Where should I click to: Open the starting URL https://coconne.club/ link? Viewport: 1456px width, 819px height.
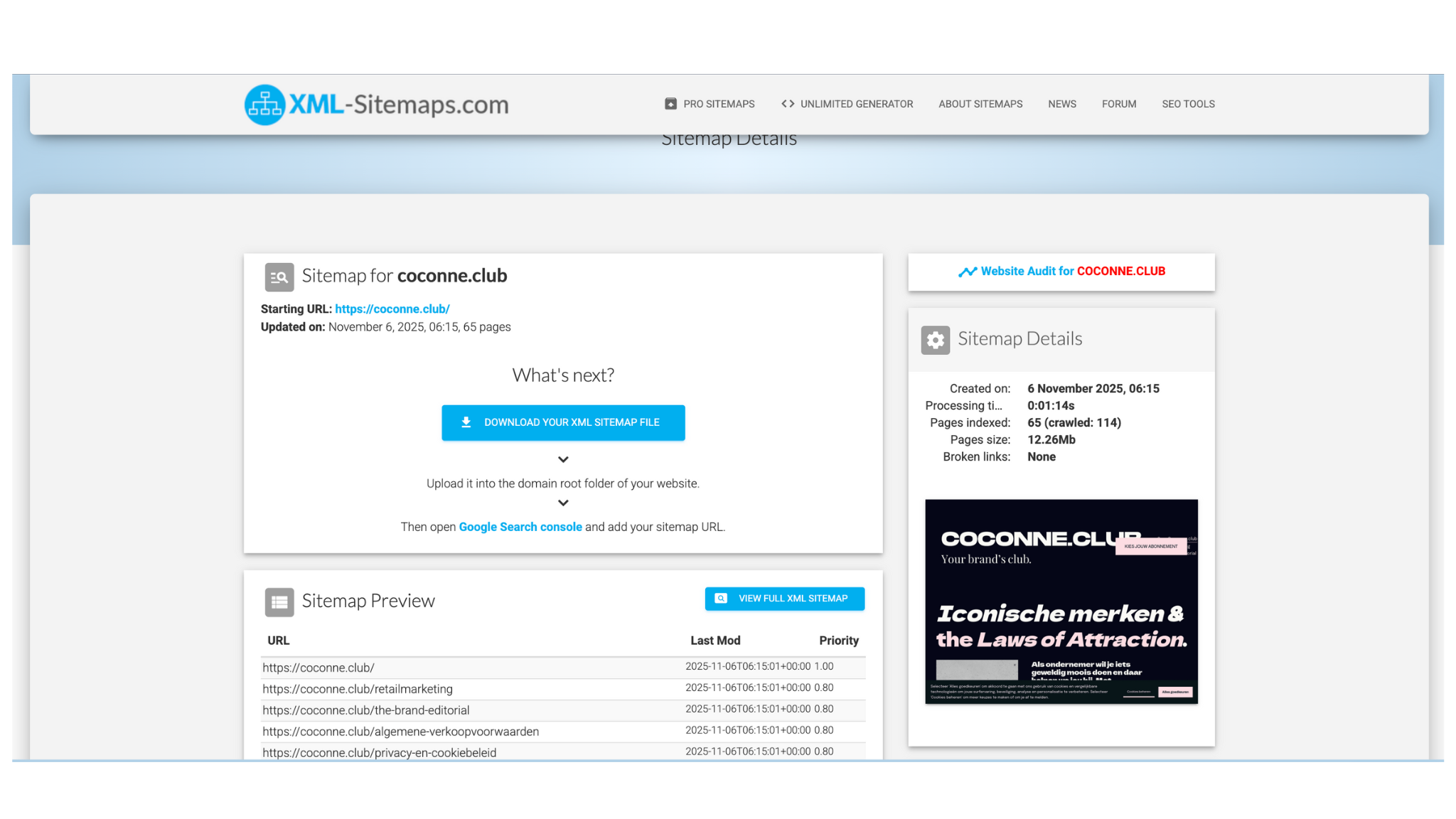click(392, 309)
